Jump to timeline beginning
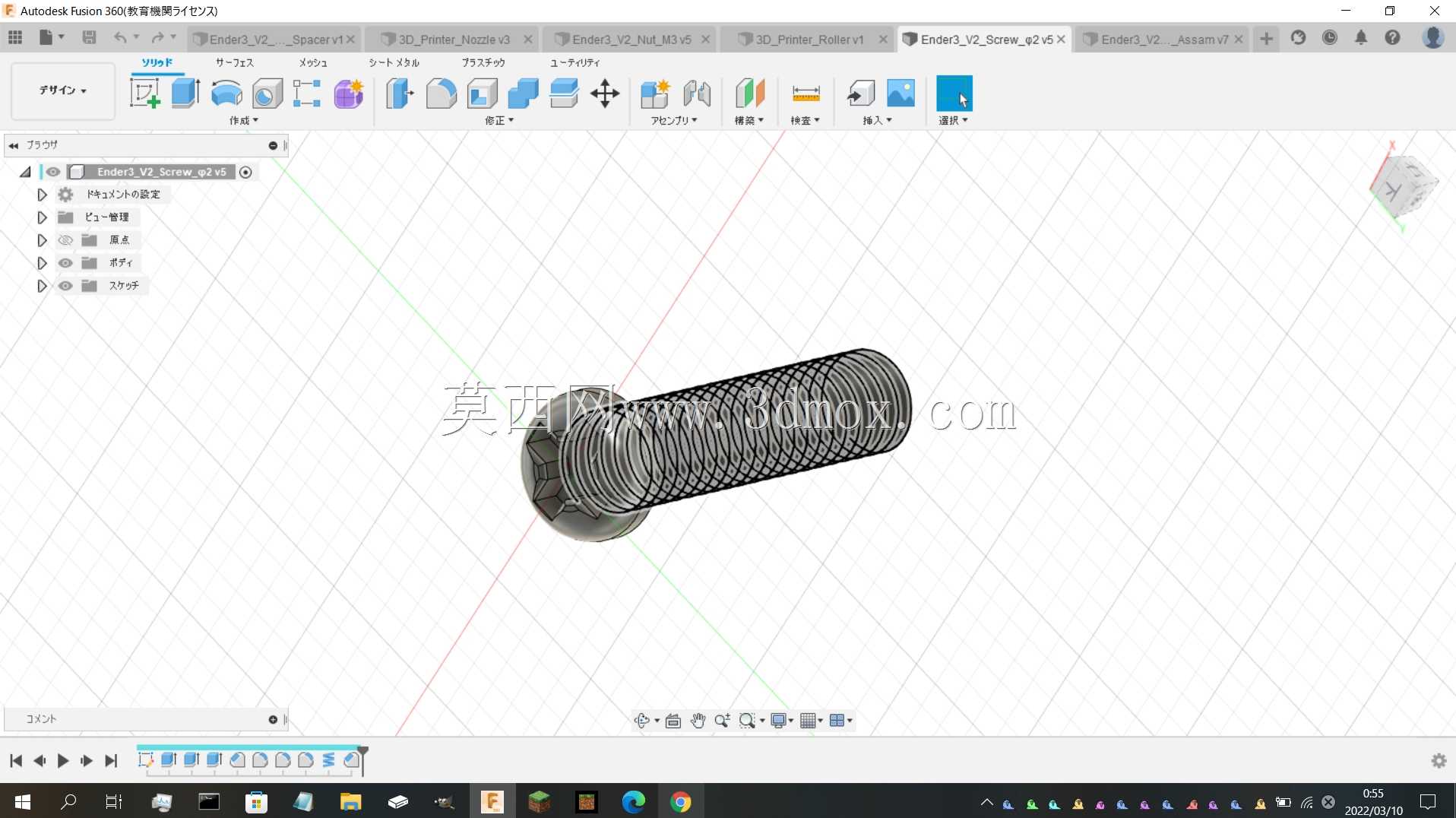 (x=16, y=761)
